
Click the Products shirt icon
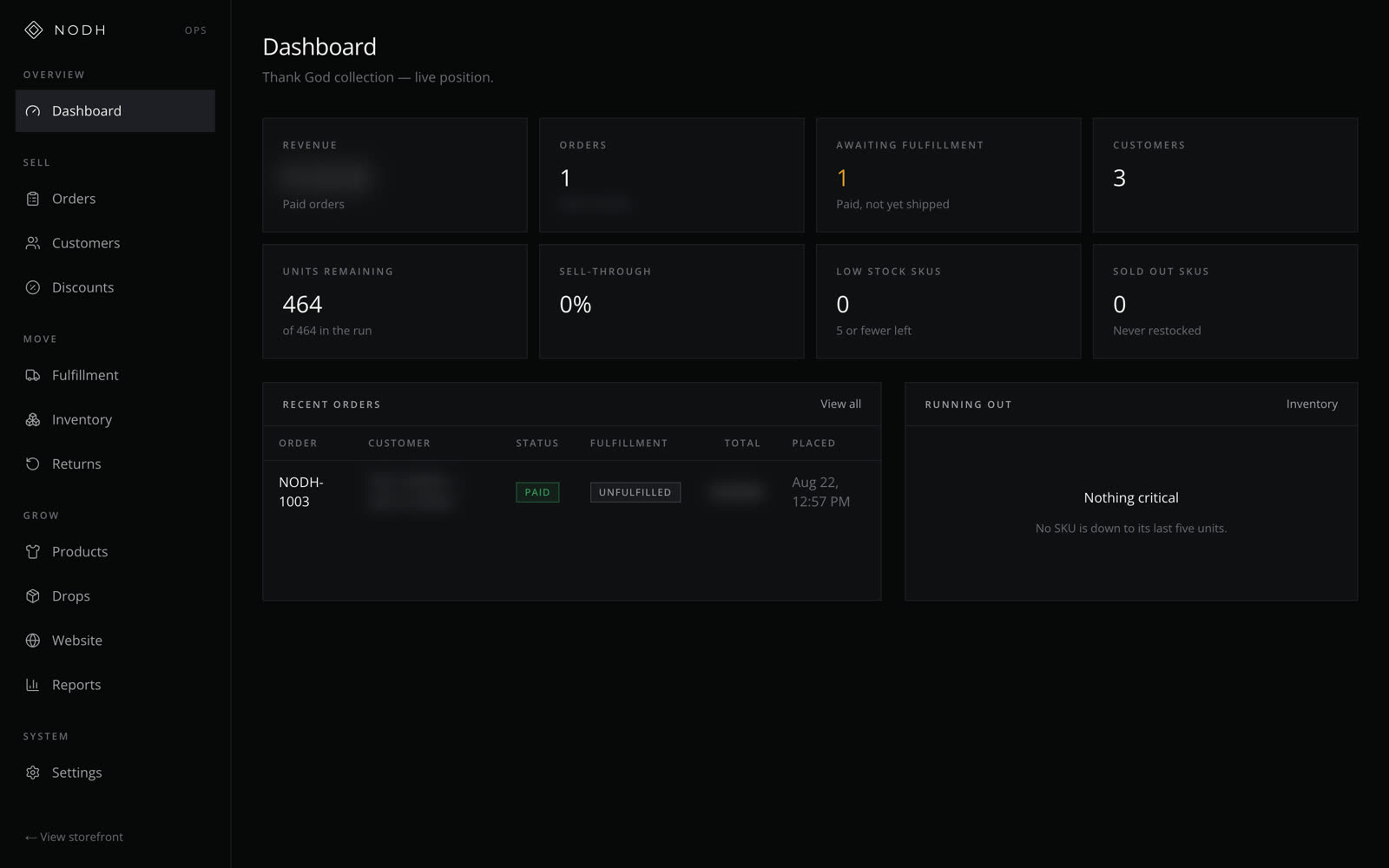tap(33, 551)
